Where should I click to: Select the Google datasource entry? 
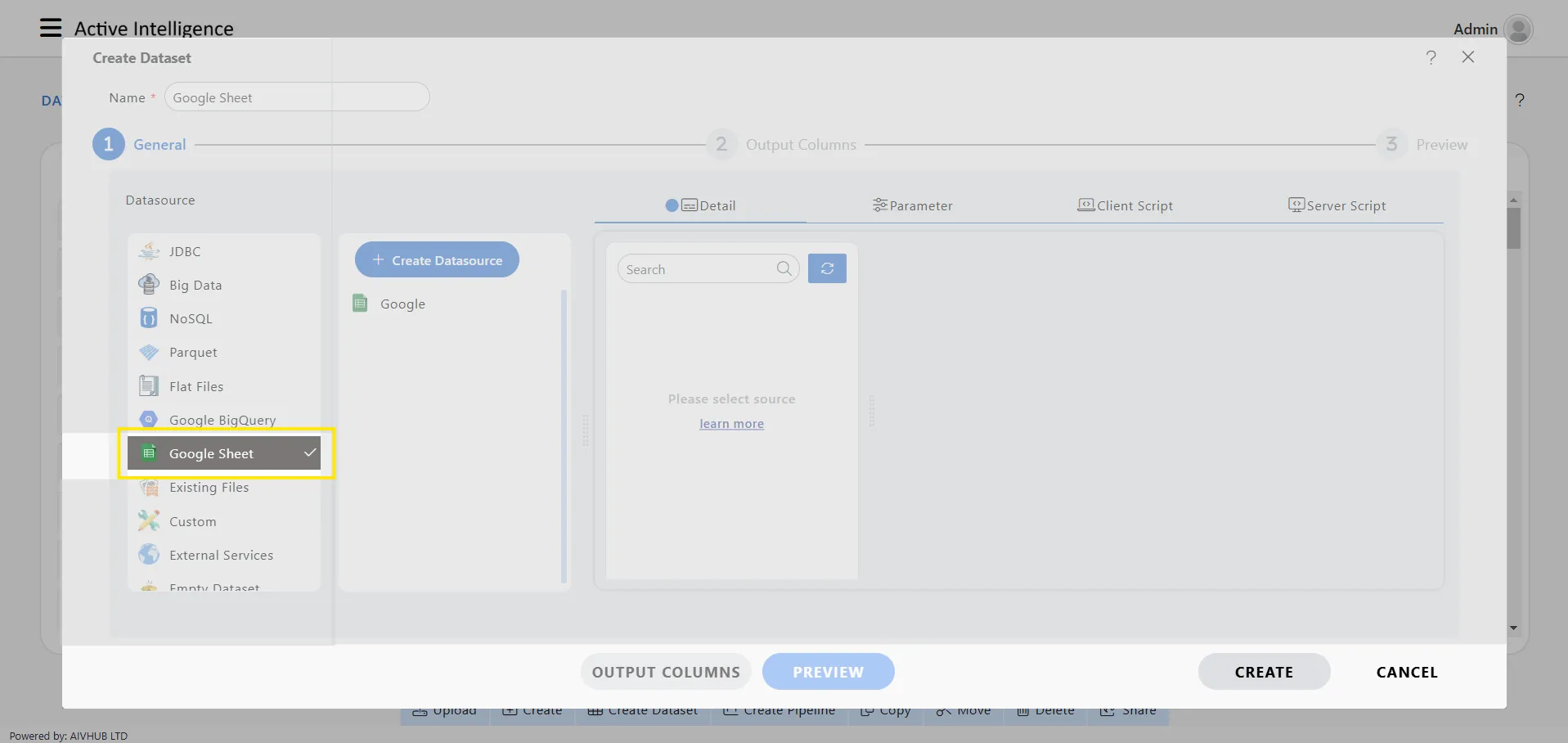[453, 304]
